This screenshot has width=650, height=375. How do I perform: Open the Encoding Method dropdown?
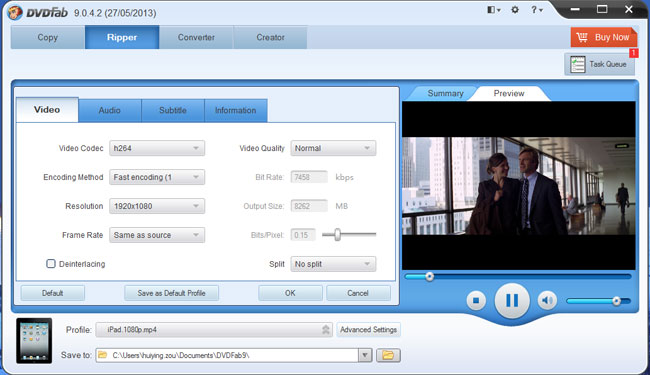pos(157,177)
